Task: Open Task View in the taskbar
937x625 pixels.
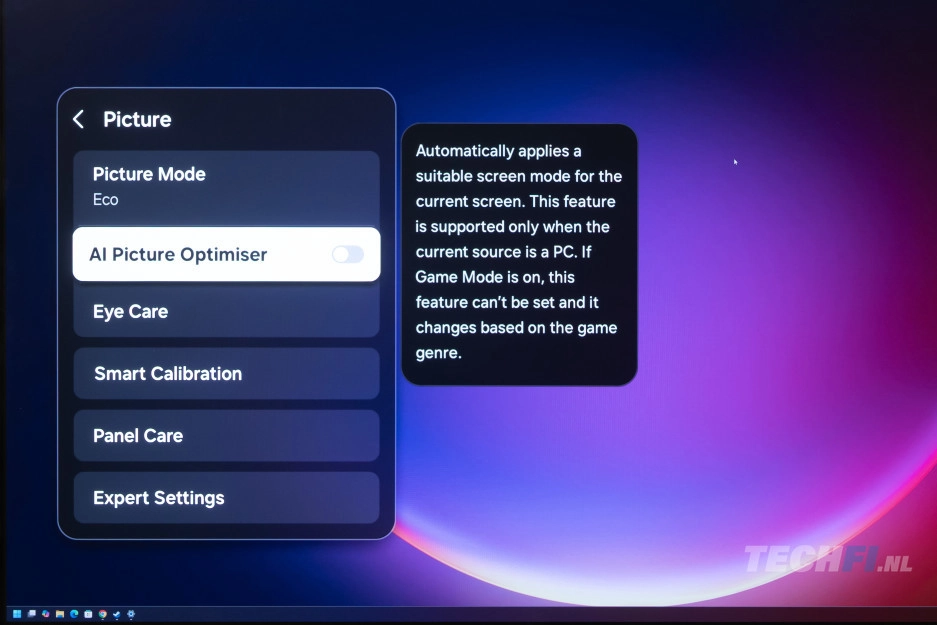Action: (x=31, y=614)
